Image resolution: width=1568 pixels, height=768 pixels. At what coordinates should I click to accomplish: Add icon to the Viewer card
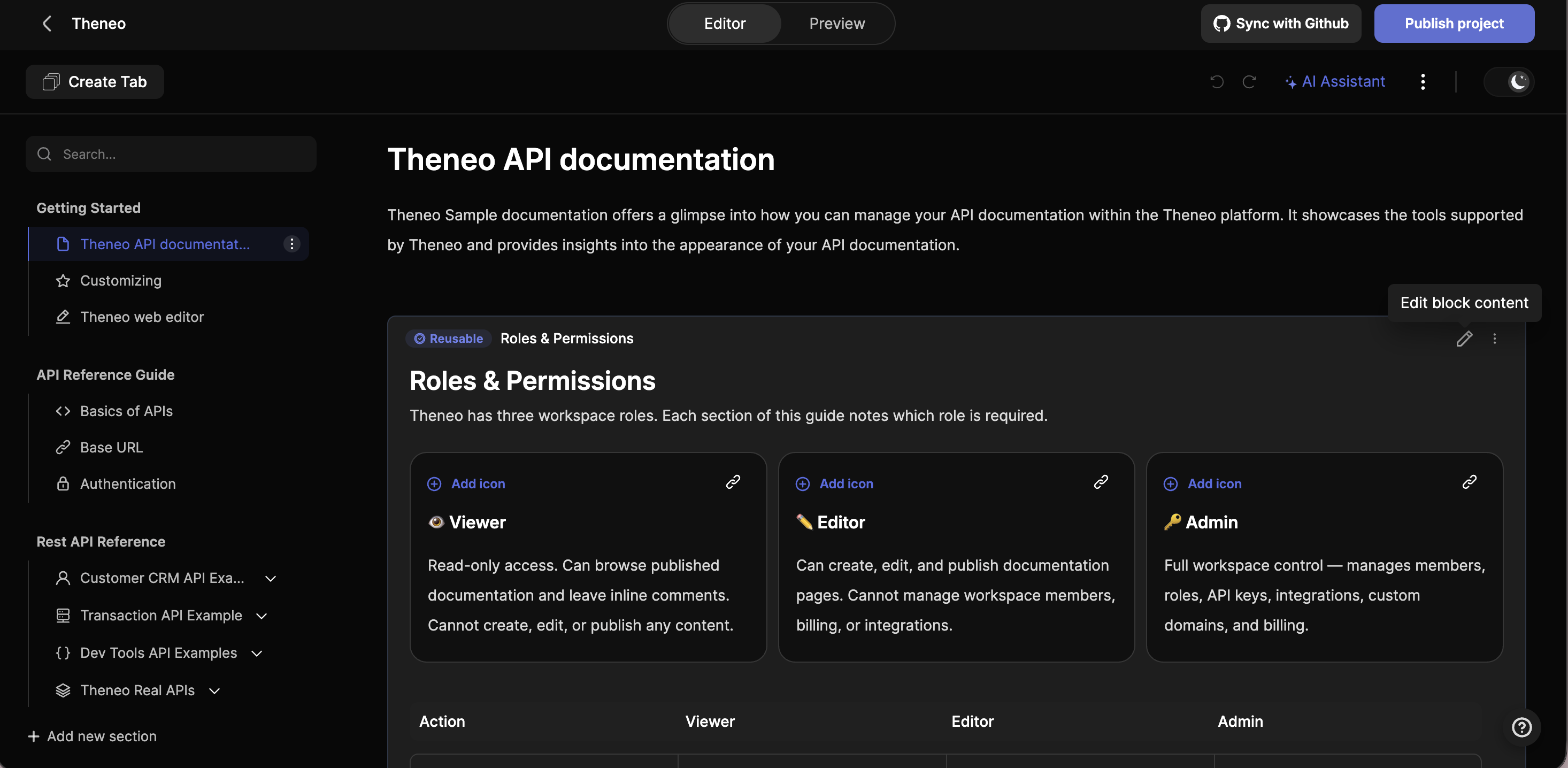click(466, 484)
